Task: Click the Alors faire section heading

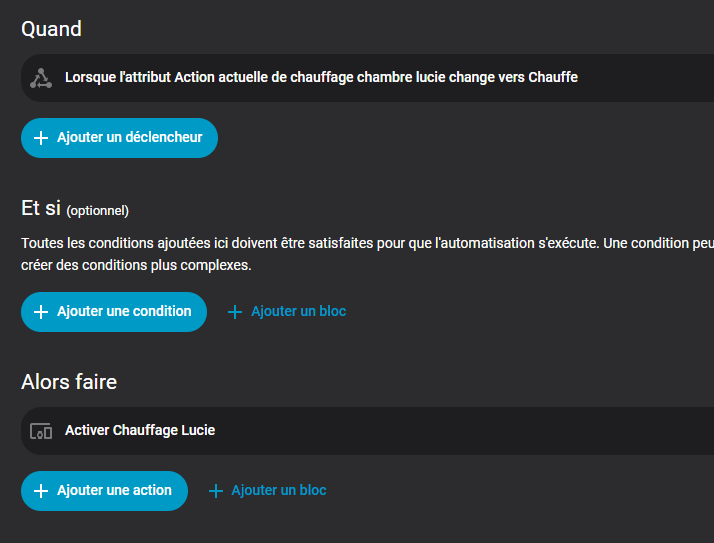Action: pos(69,382)
